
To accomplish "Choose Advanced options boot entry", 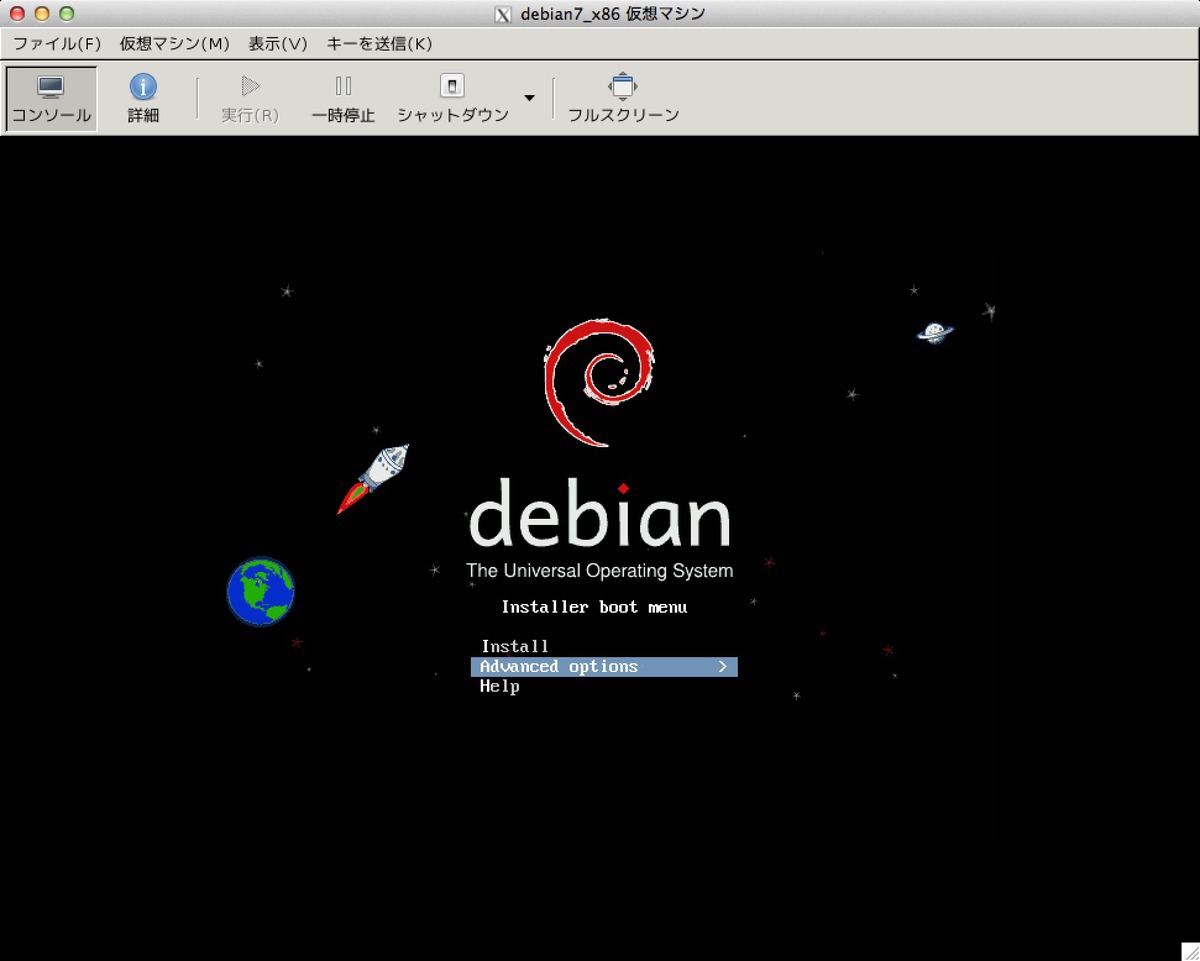I will pyautogui.click(x=604, y=667).
